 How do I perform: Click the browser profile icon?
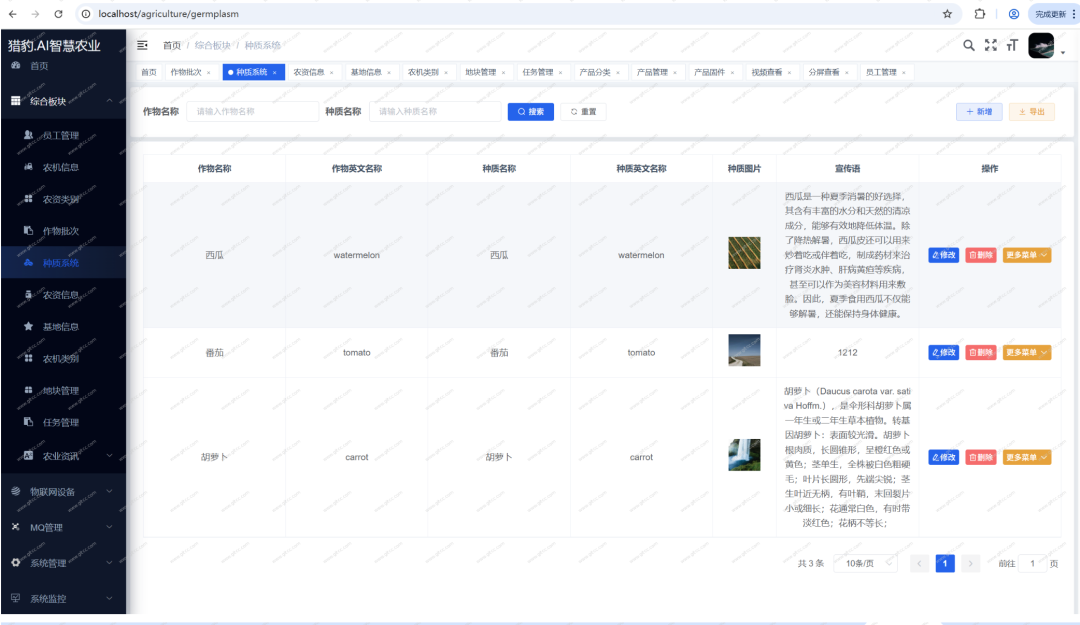pos(1013,14)
